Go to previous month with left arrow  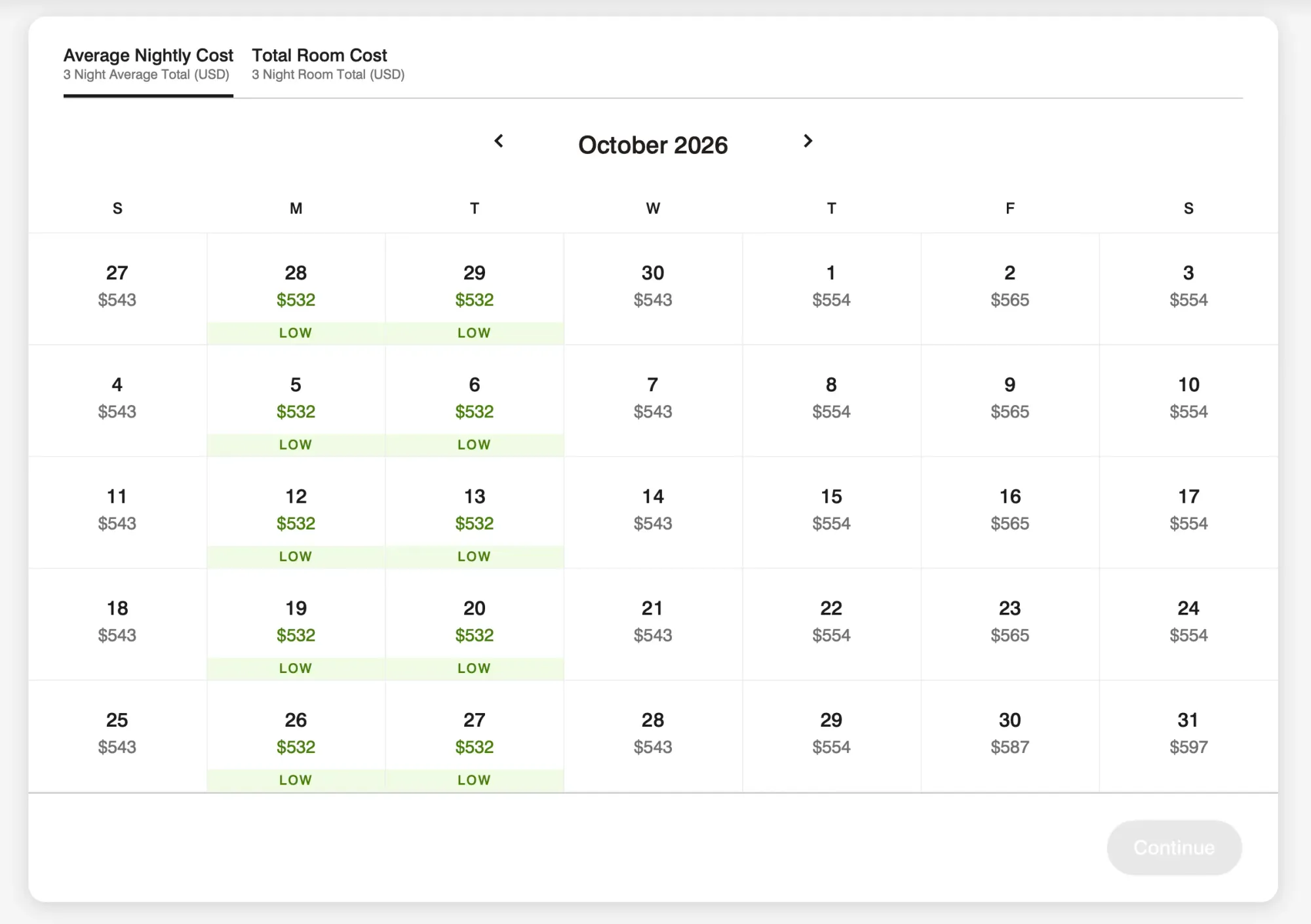[x=499, y=141]
